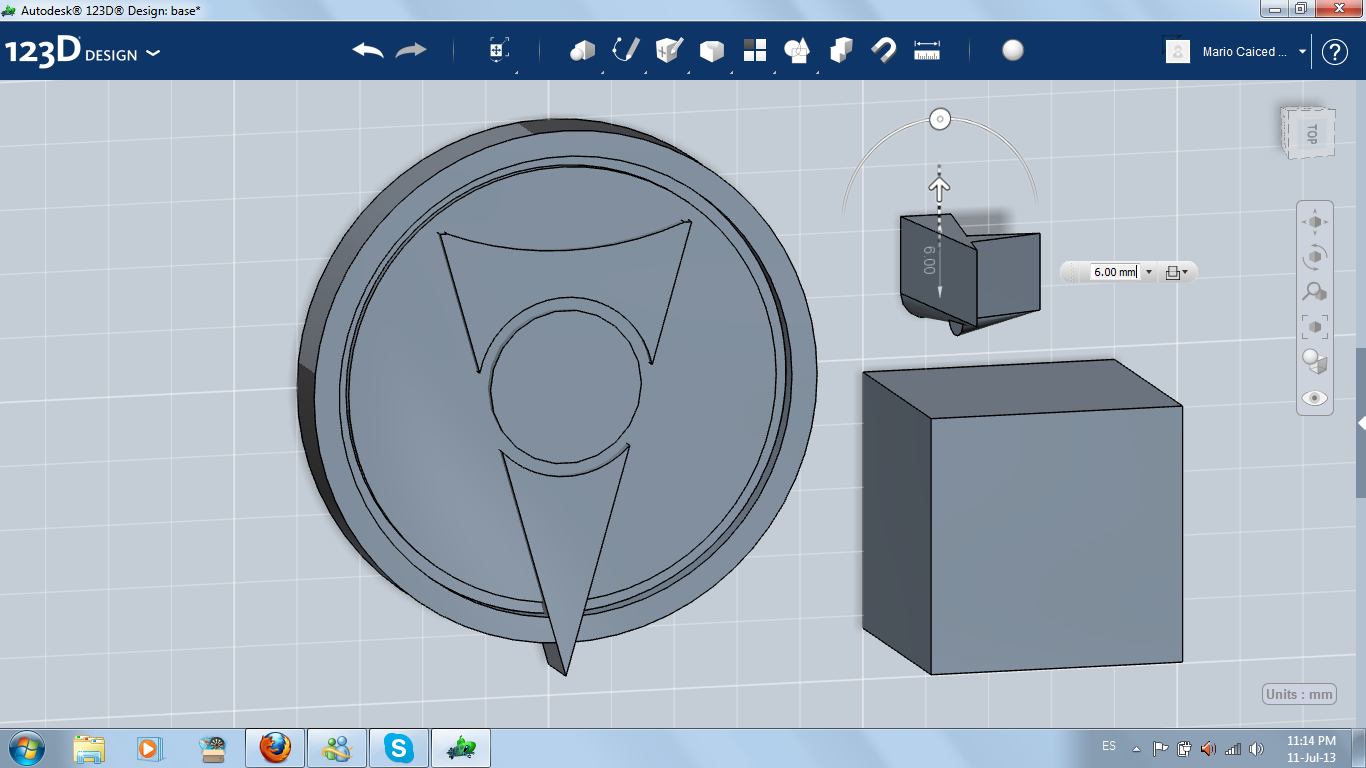
Task: Open the 123D Design application menu
Action: pos(82,51)
